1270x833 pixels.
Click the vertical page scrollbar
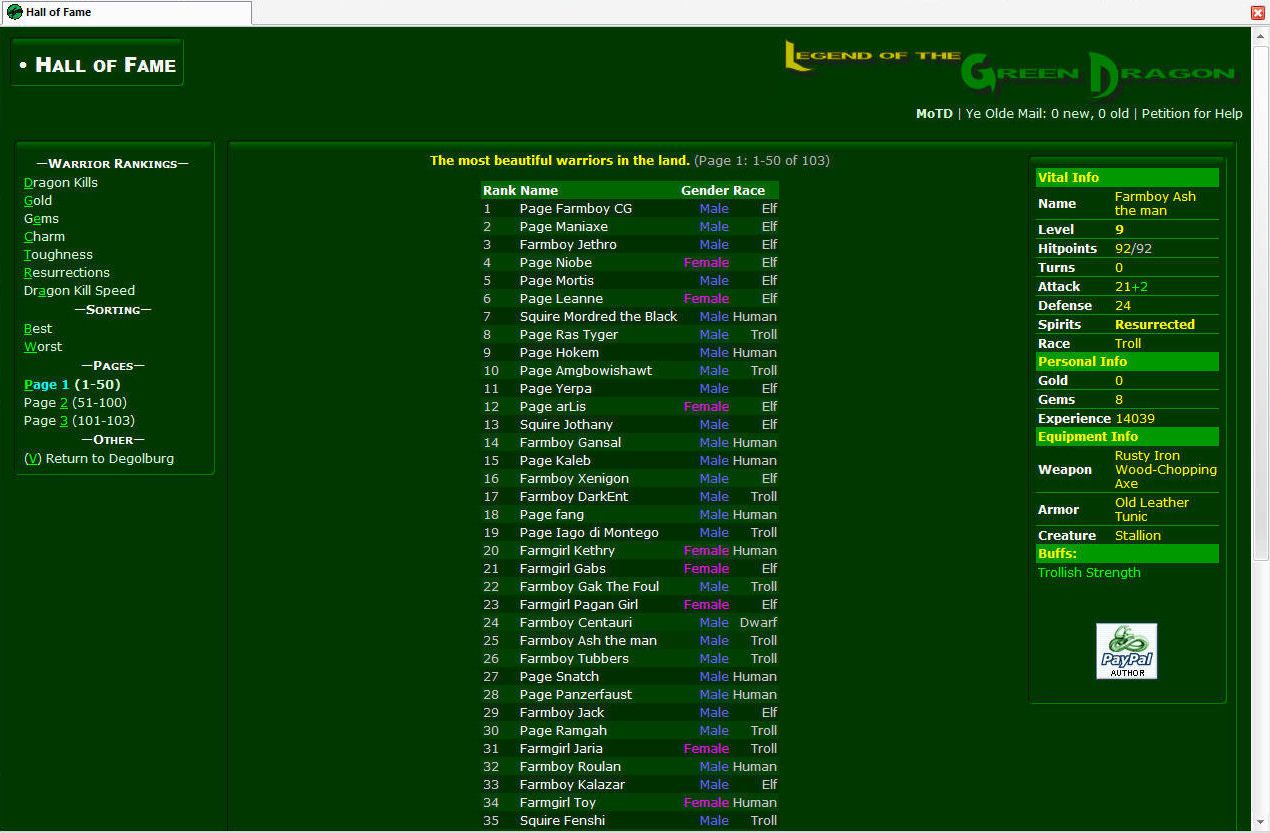point(1260,300)
